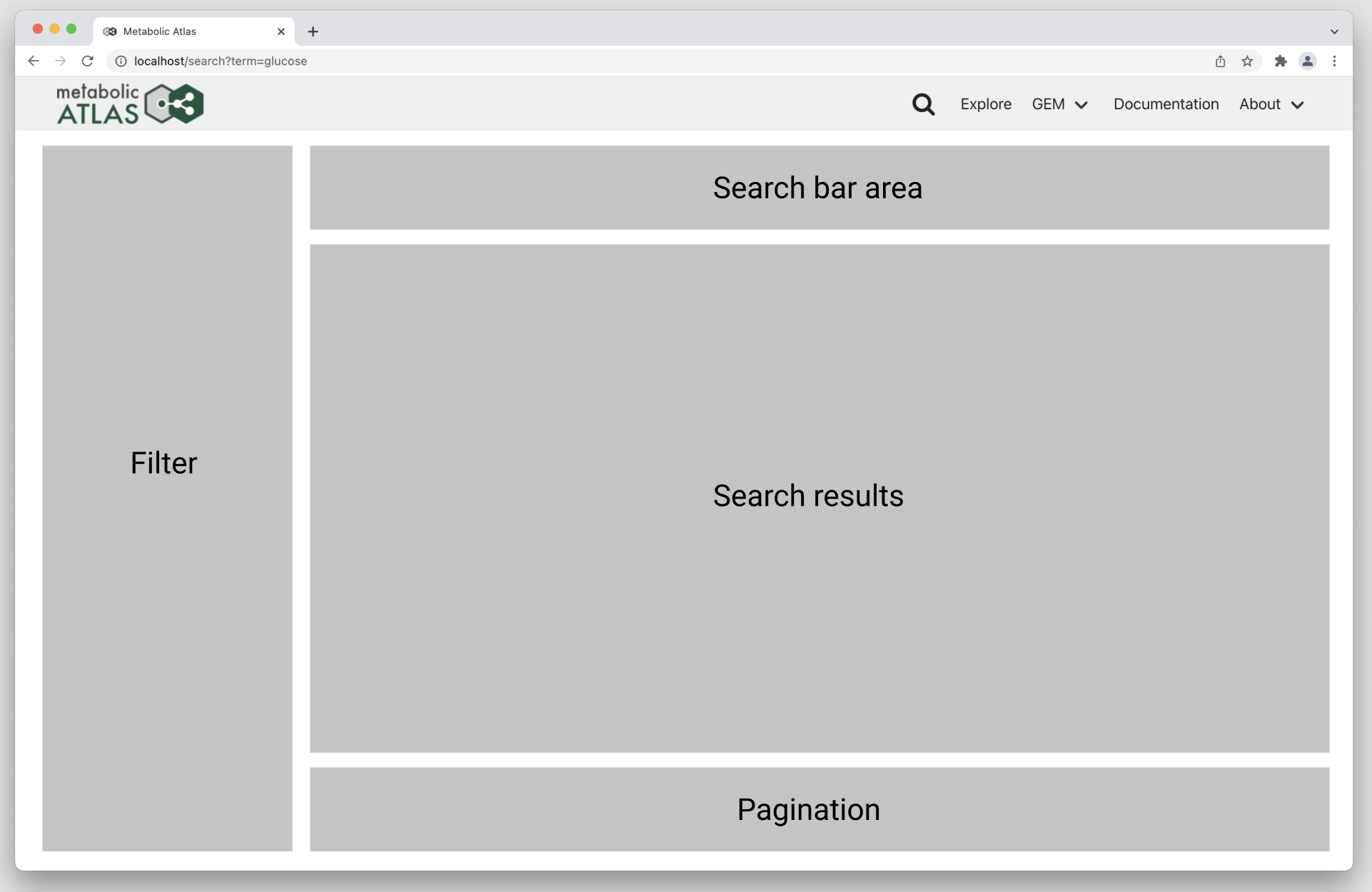Click the Metabolic Atlas logo

(x=129, y=103)
